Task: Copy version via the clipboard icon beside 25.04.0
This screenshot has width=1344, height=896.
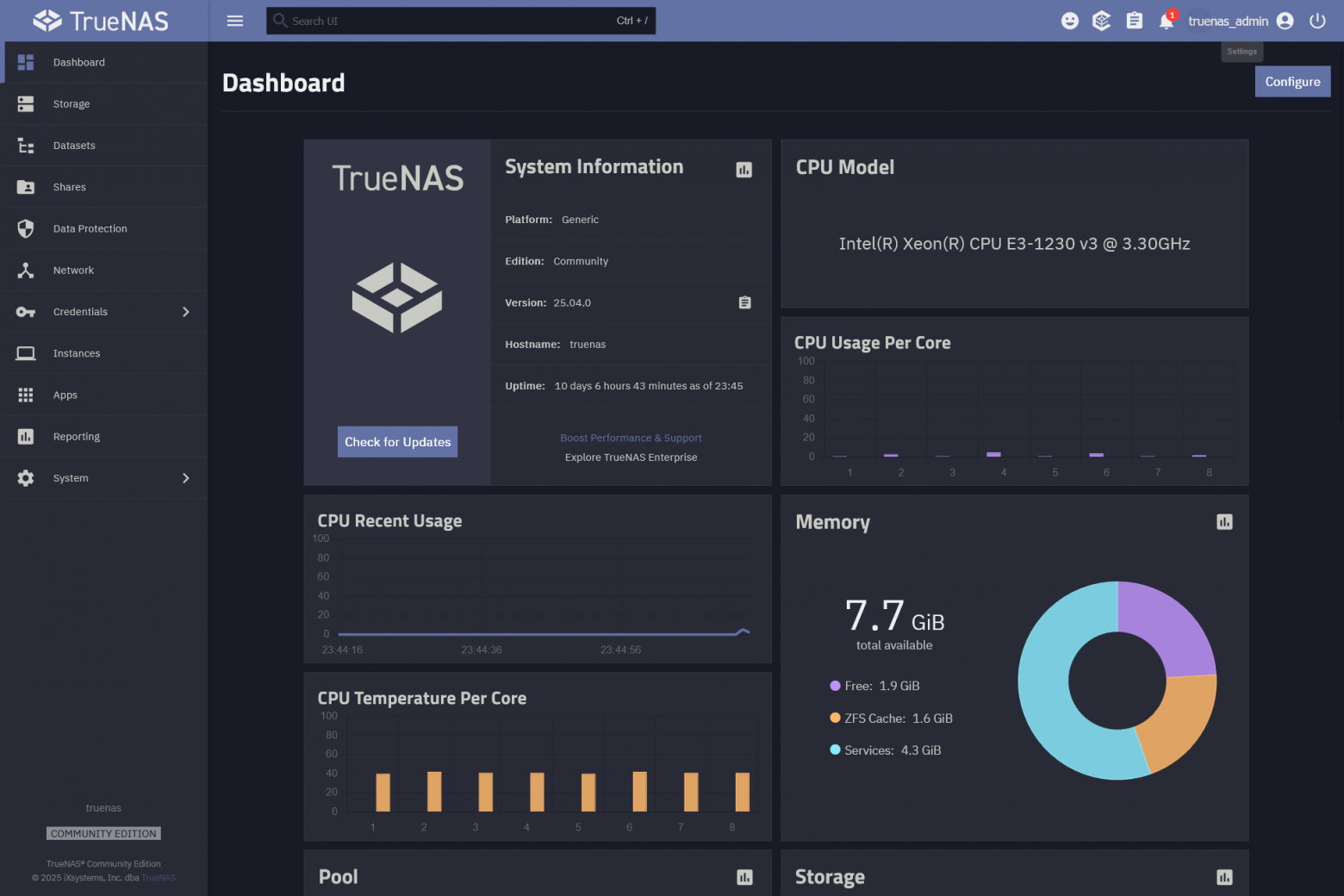Action: point(744,302)
